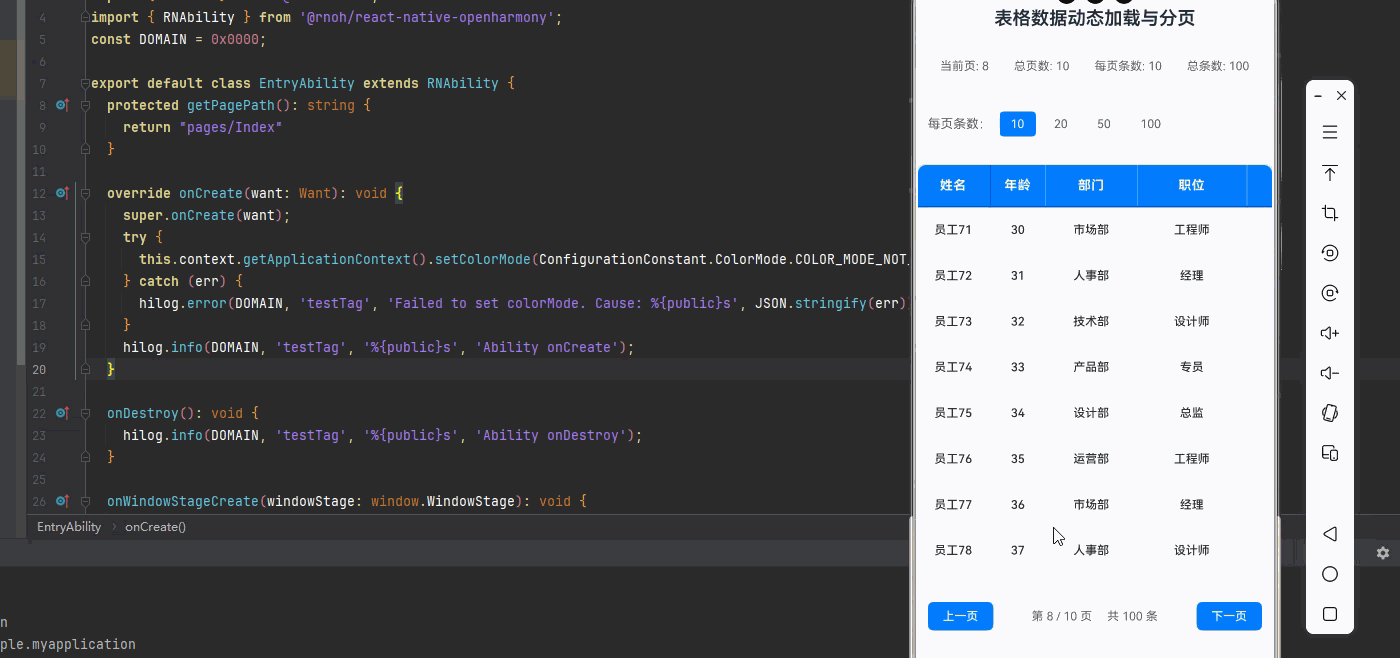Image resolution: width=1400 pixels, height=658 pixels.
Task: Collapse the EntryAbility class fold marker
Action: [x=85, y=83]
